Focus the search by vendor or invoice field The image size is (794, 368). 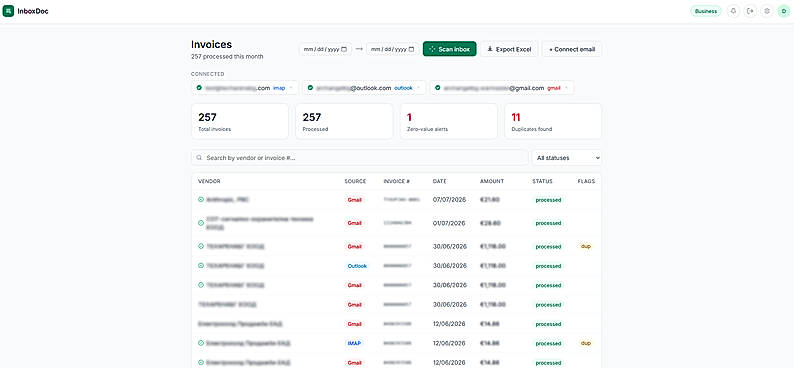tap(360, 158)
